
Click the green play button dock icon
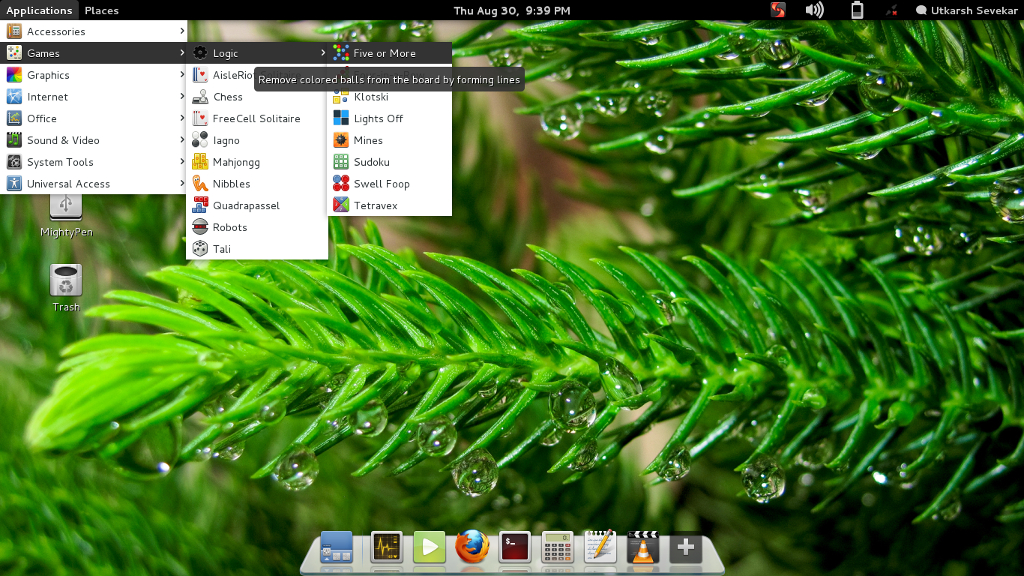coord(429,547)
